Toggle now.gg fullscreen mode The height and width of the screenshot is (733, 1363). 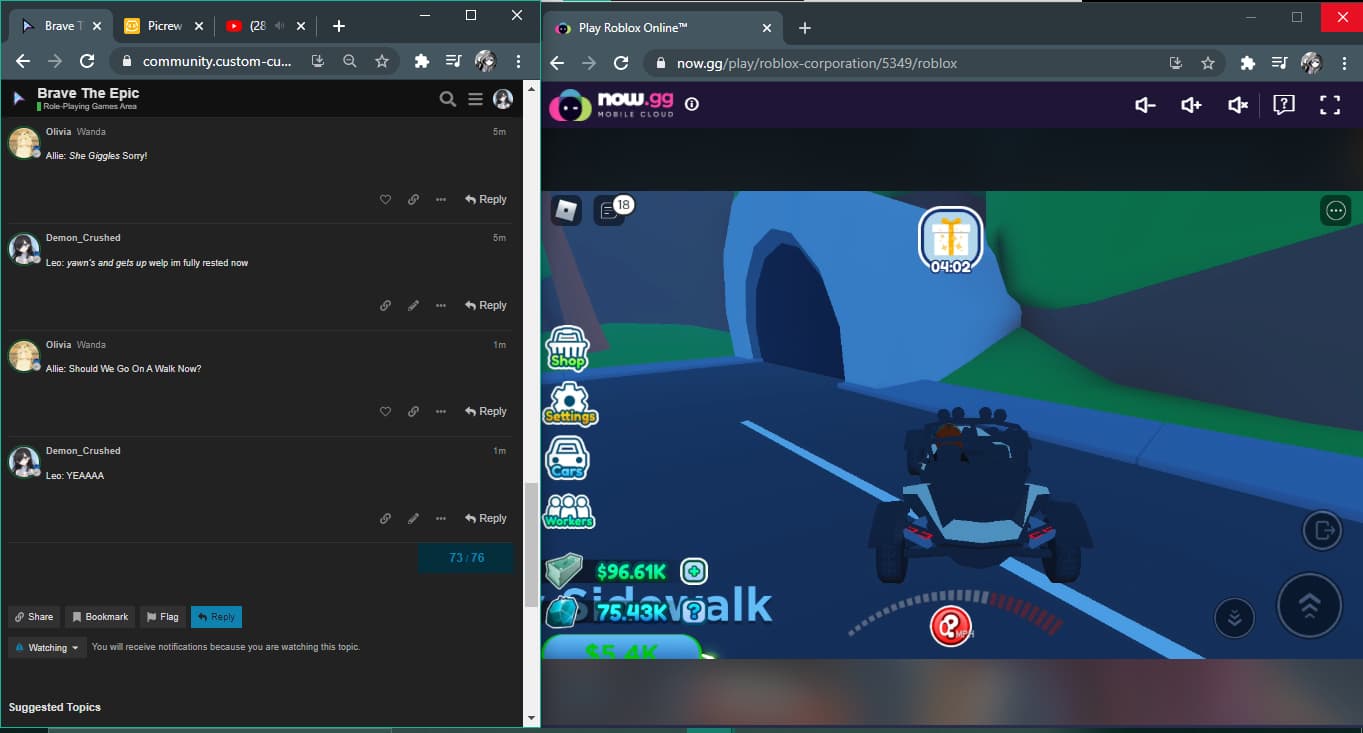pos(1330,105)
